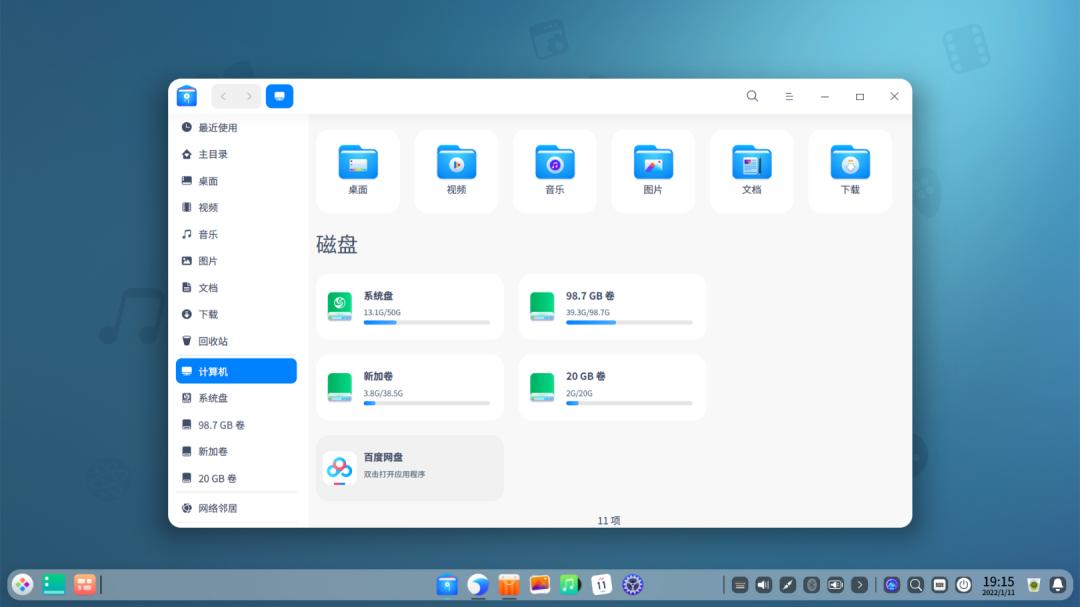The height and width of the screenshot is (607, 1080).
Task: Open the 音乐 folder in the file manager
Action: point(554,170)
